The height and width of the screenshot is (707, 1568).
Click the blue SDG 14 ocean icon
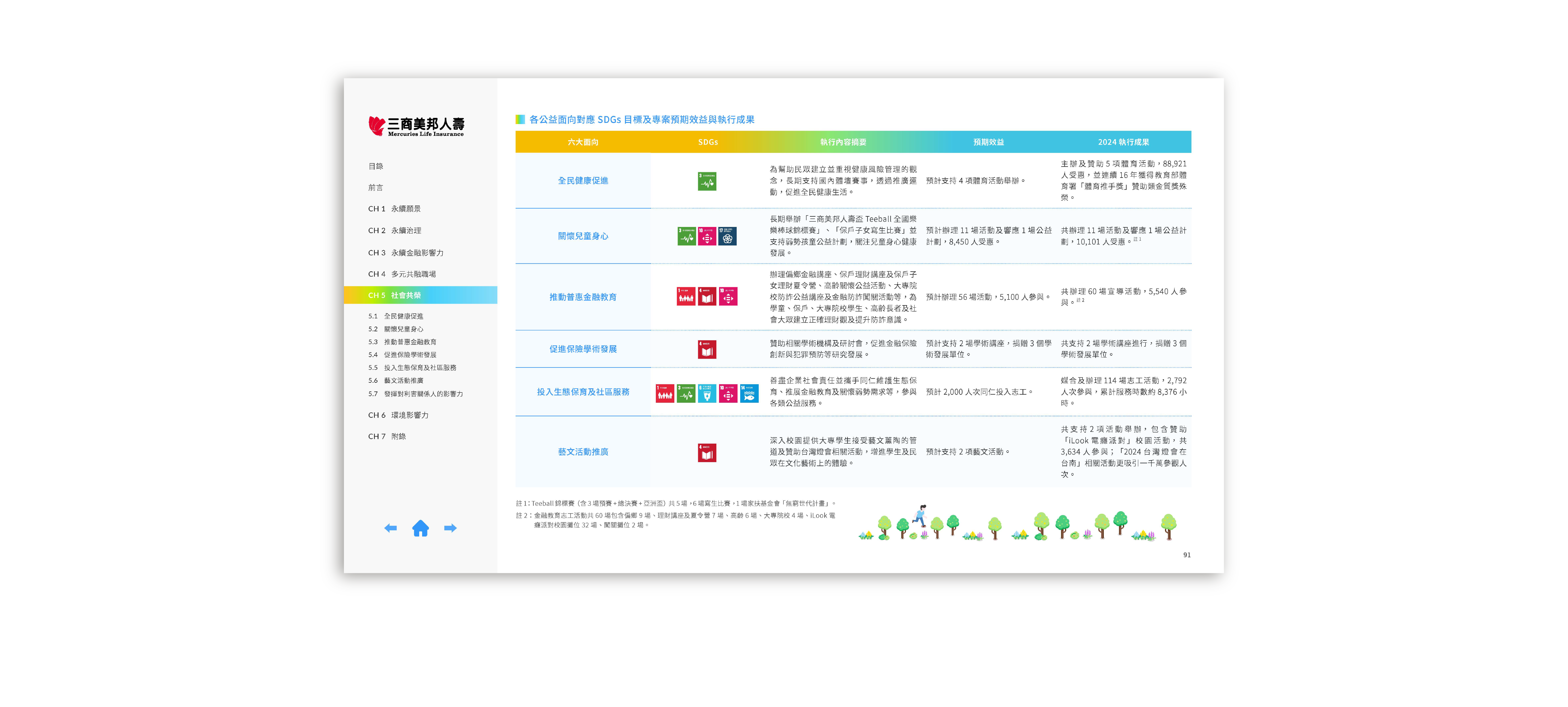point(749,393)
